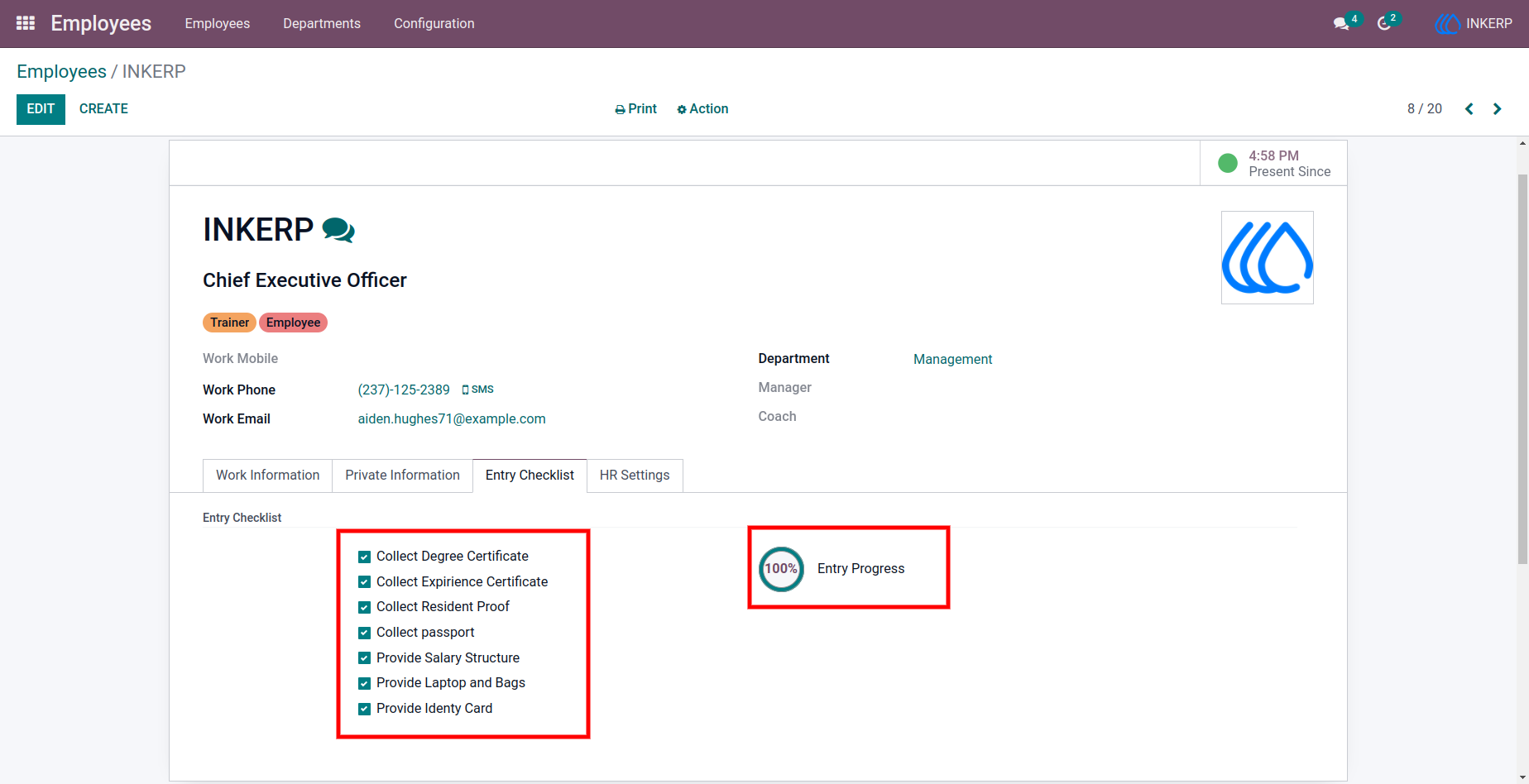Click the CREATE button
Screen dimensions: 1529x784
pyautogui.click(x=103, y=109)
